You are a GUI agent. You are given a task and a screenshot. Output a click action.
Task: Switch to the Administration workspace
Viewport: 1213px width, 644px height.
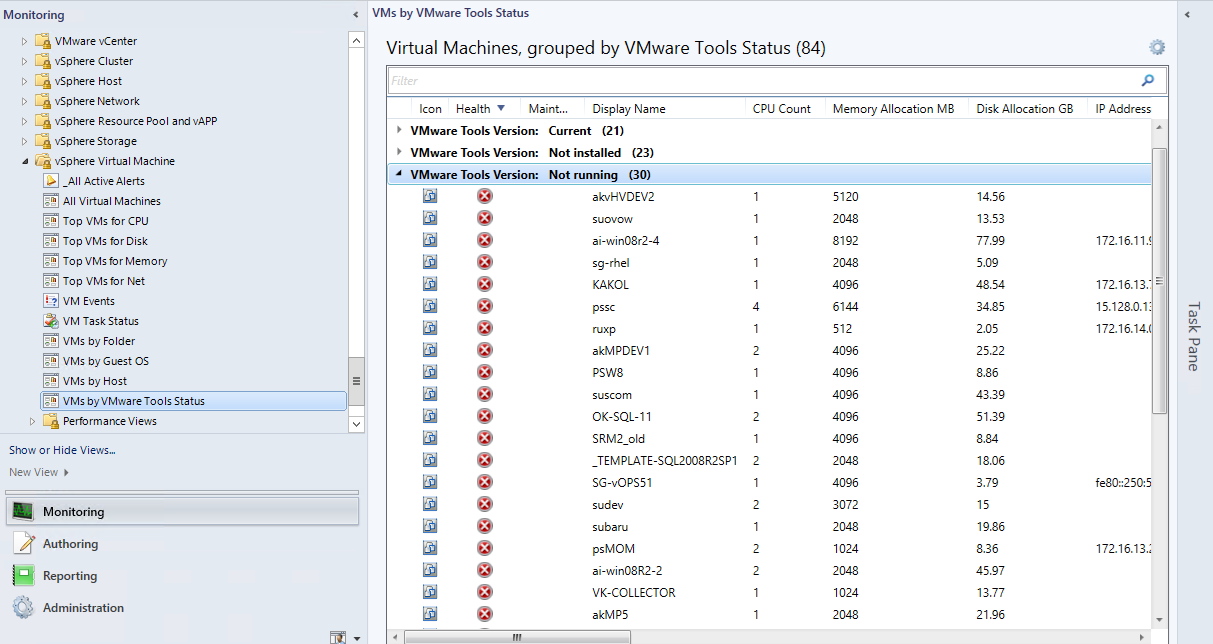183,608
